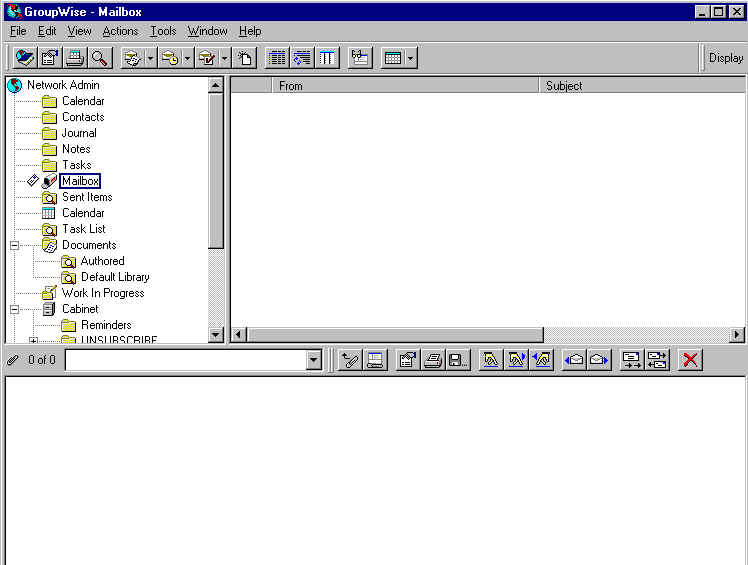Open Find with the magnifying glass icon
Image resolution: width=748 pixels, height=565 pixels.
[x=99, y=58]
